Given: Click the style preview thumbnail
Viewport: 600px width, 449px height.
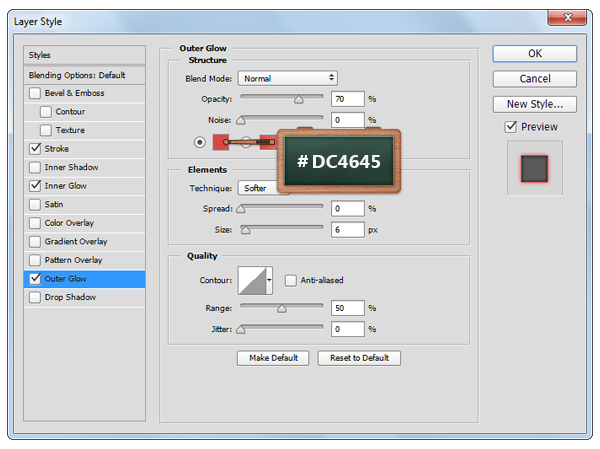Looking at the screenshot, I should [x=534, y=167].
